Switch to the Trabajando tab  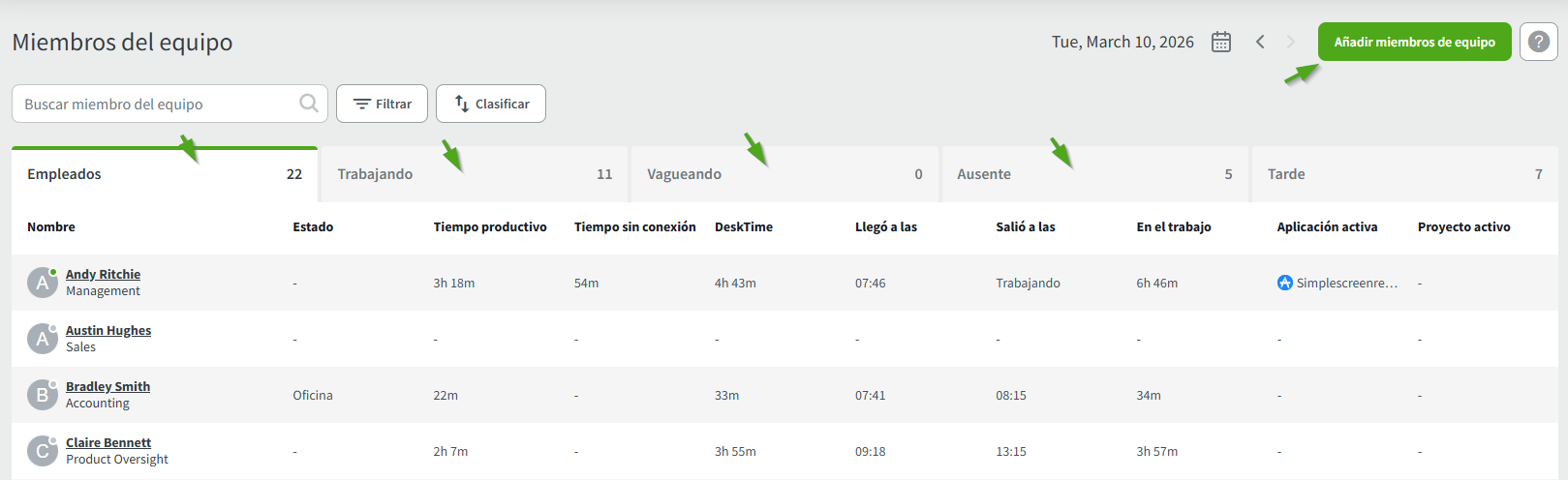coord(474,174)
